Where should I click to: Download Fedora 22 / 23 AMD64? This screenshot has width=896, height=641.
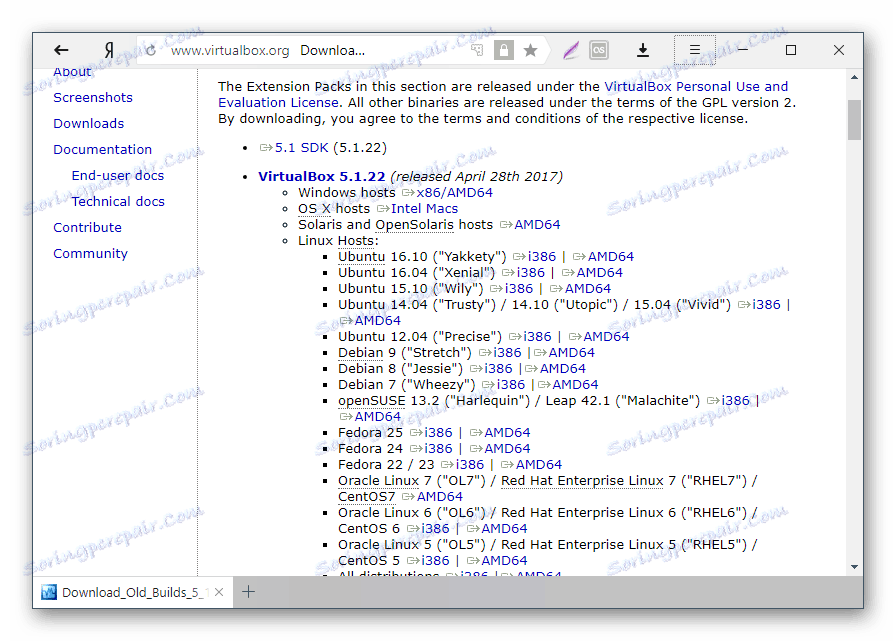(x=538, y=464)
